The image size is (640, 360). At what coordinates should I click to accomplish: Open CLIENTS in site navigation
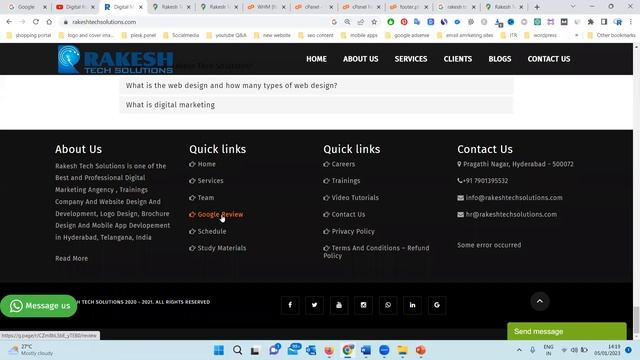(x=458, y=59)
